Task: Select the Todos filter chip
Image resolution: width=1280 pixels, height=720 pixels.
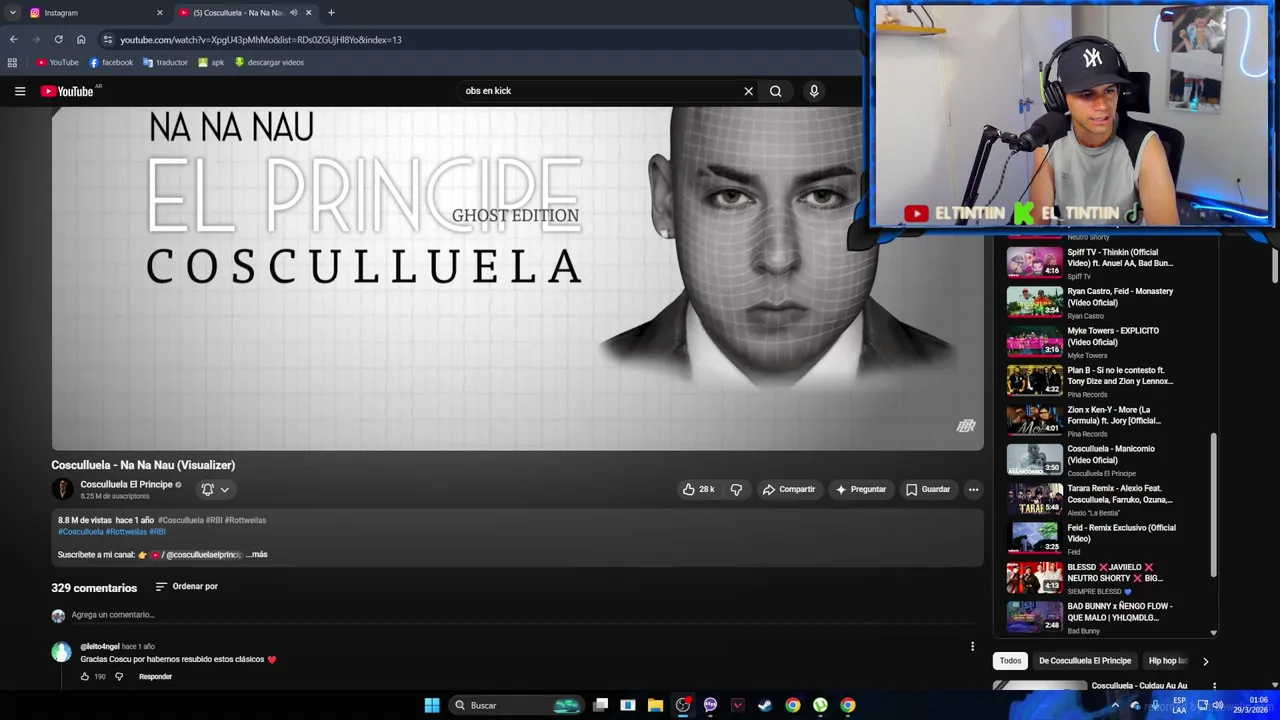Action: 1010,661
